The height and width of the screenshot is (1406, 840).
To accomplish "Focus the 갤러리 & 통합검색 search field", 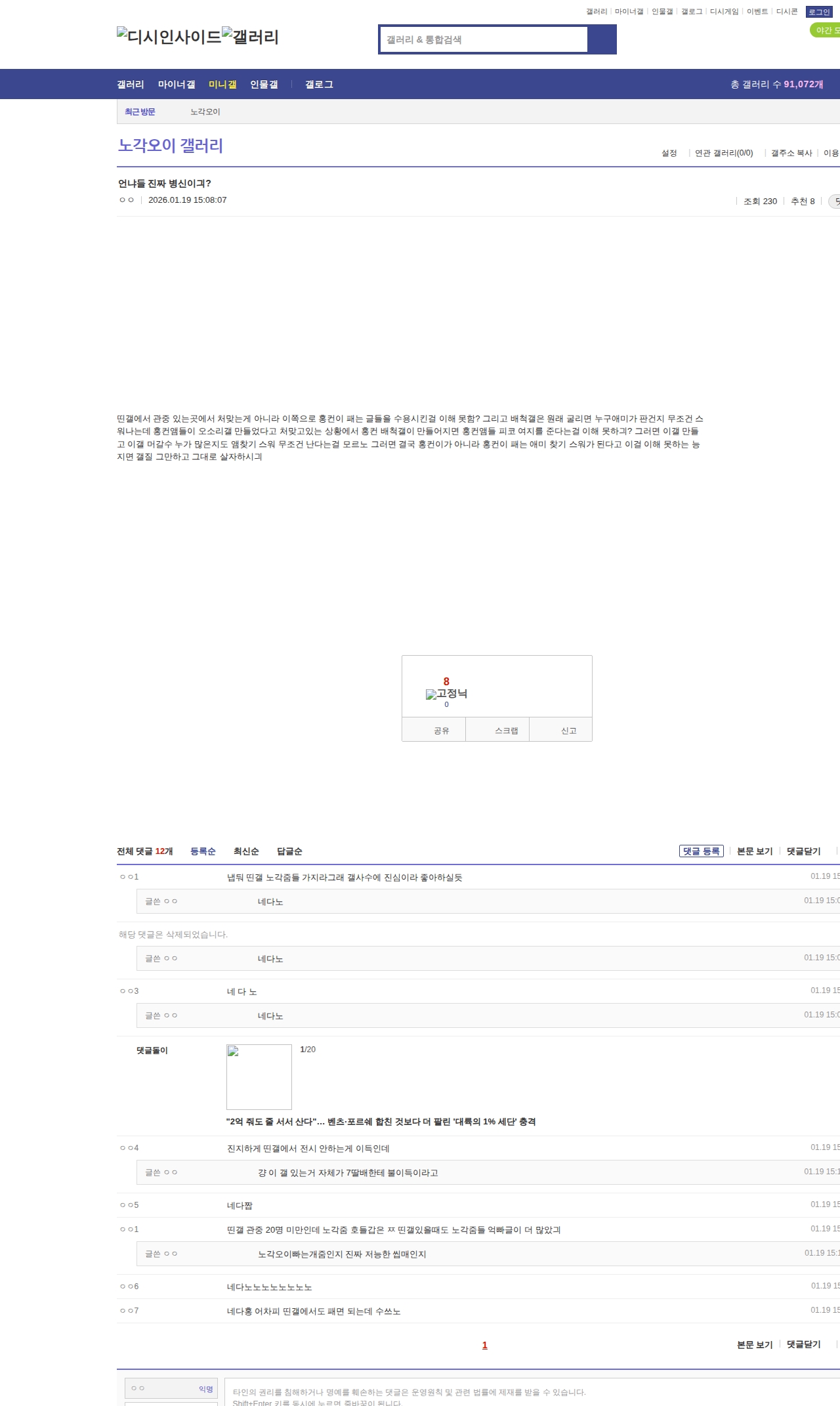I will click(484, 39).
